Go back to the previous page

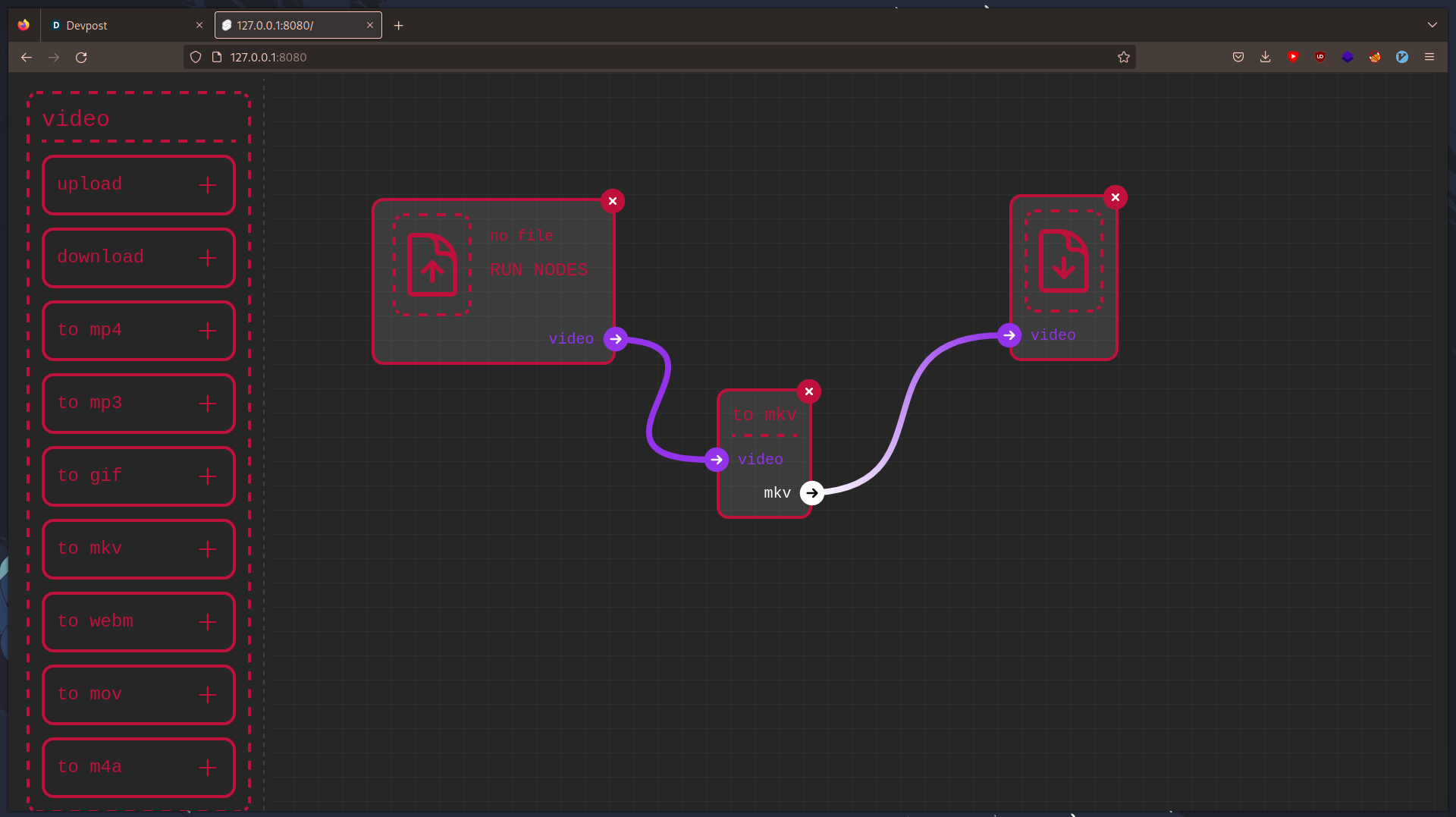[x=27, y=57]
